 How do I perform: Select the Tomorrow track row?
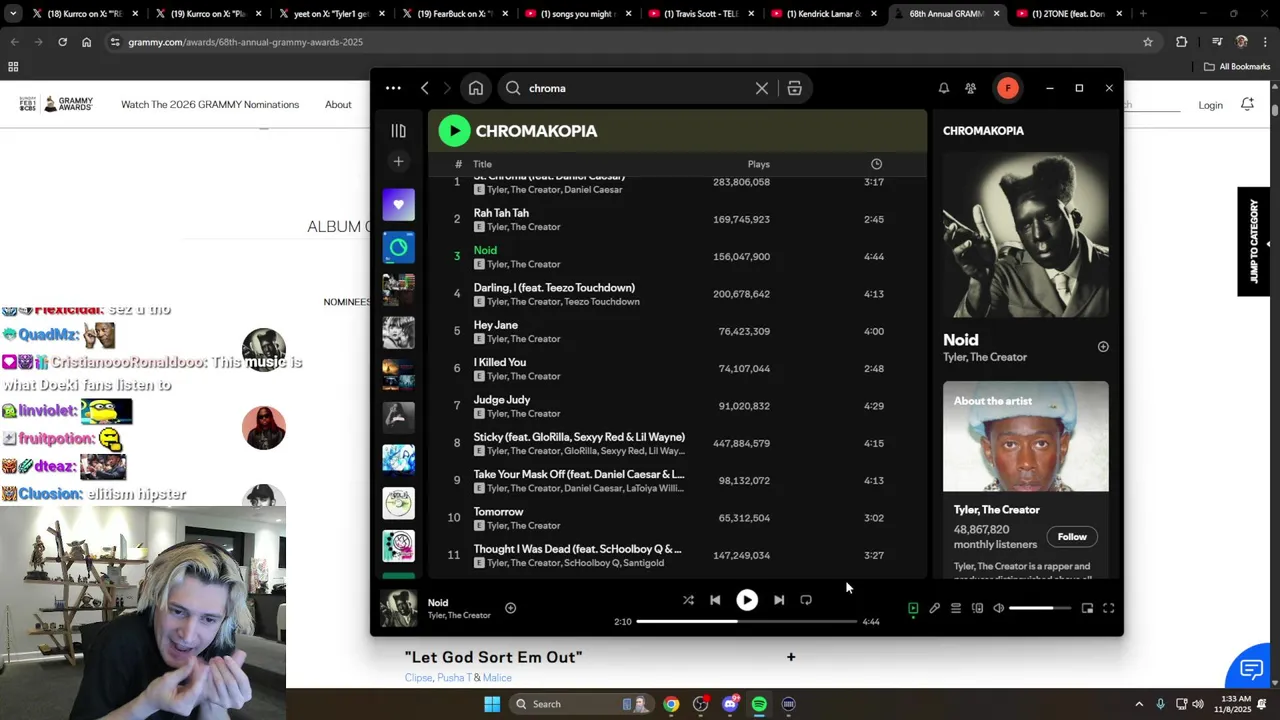(x=677, y=518)
